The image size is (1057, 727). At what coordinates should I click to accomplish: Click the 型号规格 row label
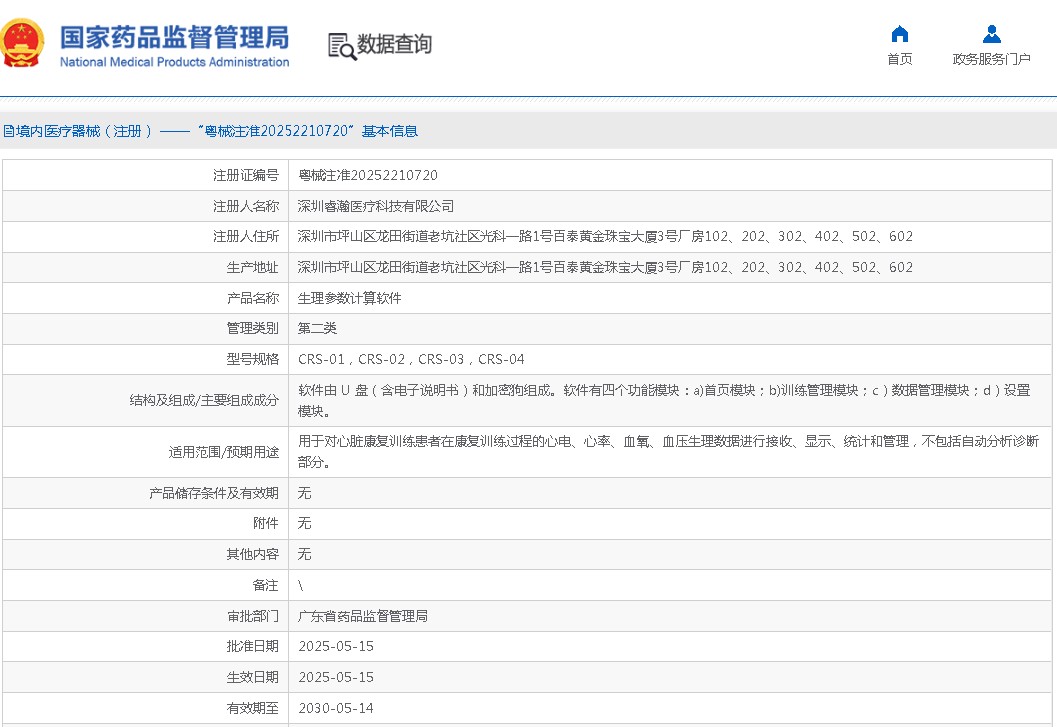252,359
